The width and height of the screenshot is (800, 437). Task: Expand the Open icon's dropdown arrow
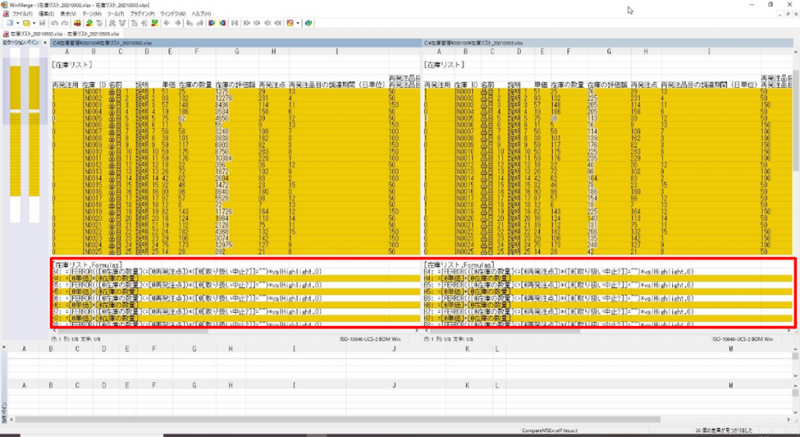click(x=34, y=23)
